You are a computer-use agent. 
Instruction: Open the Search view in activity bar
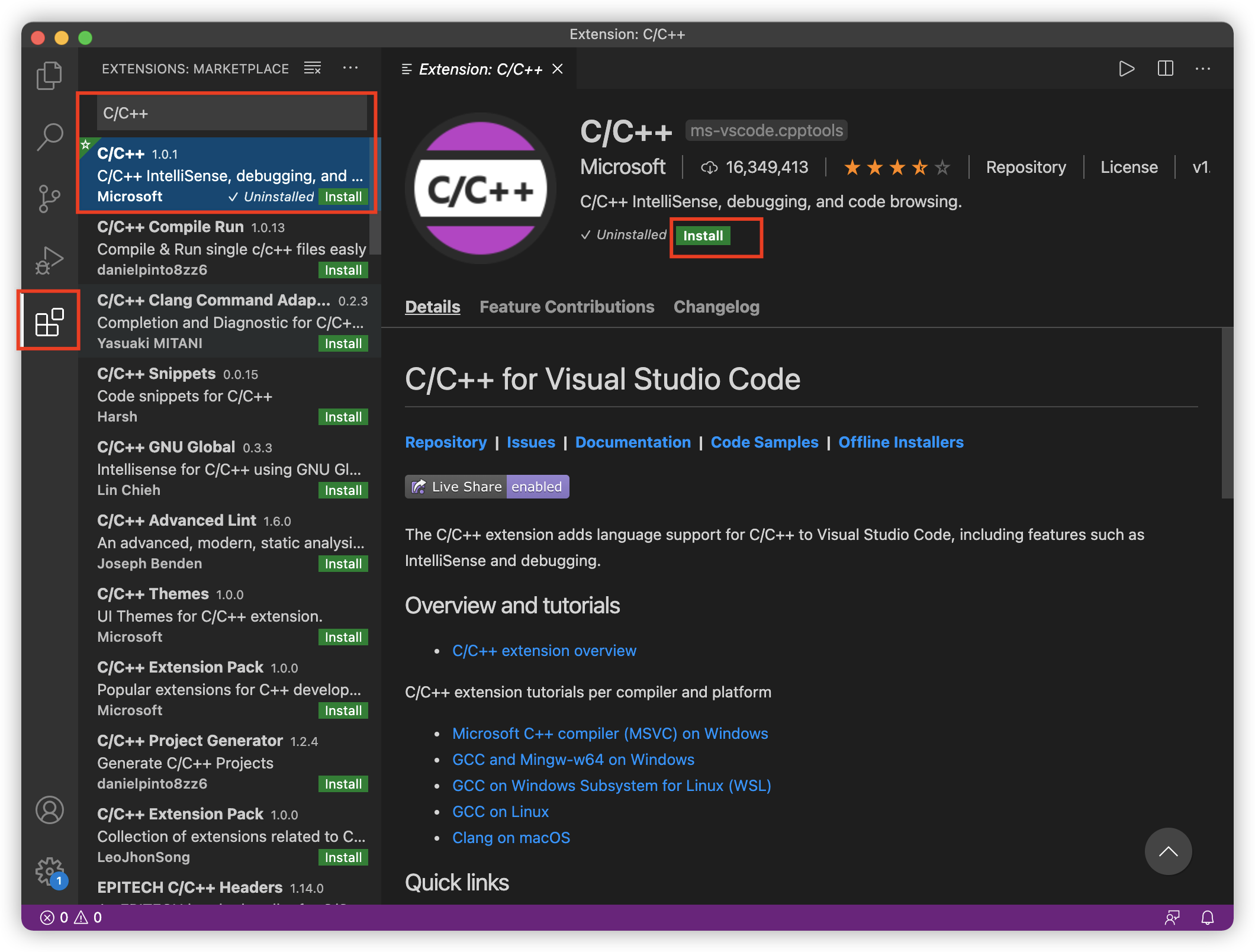click(49, 137)
